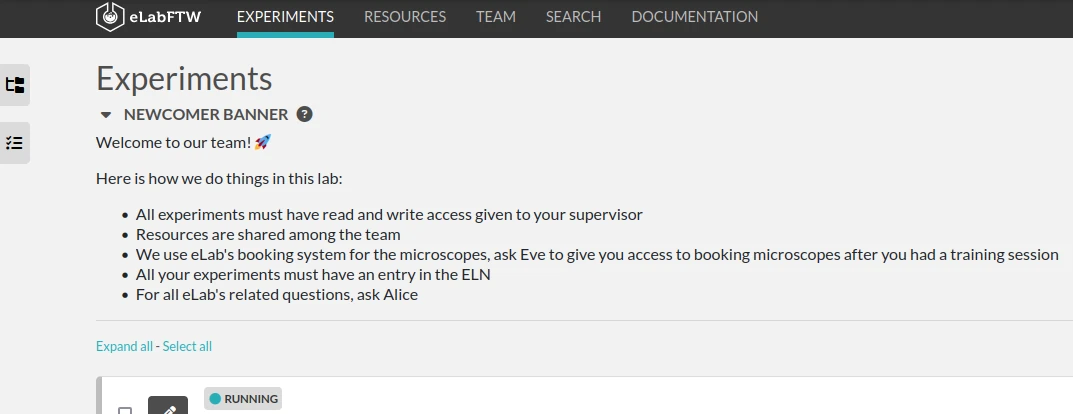Click the eLabFTW hexagon logo

pyautogui.click(x=110, y=17)
